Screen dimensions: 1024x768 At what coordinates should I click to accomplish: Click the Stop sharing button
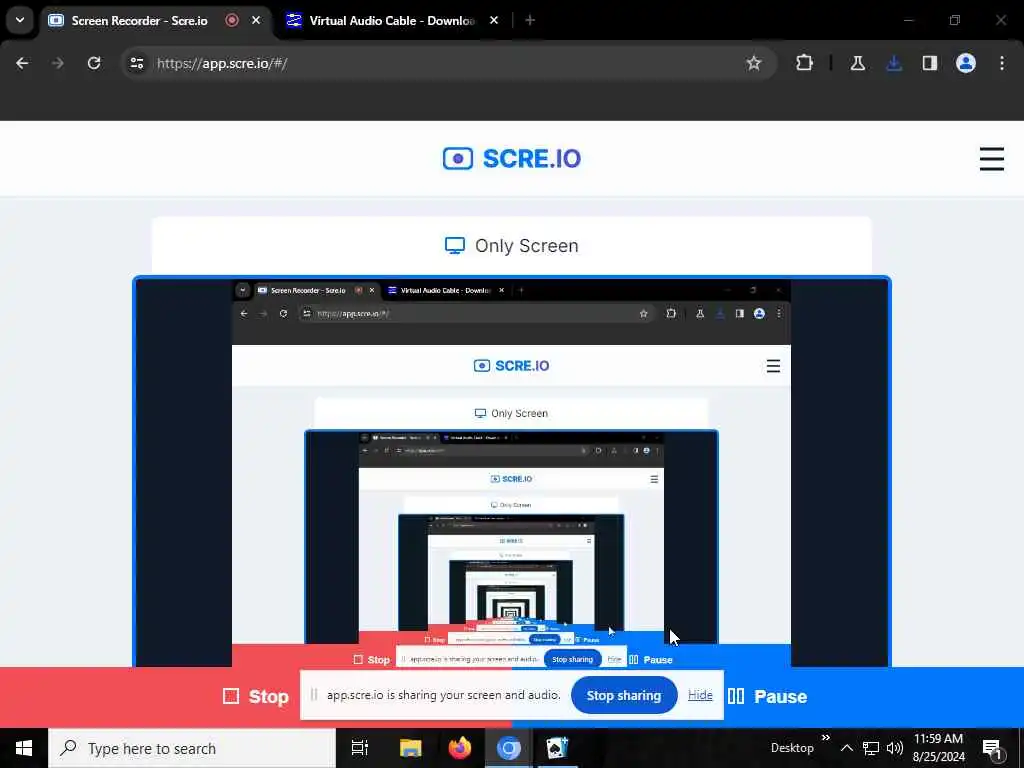point(624,696)
